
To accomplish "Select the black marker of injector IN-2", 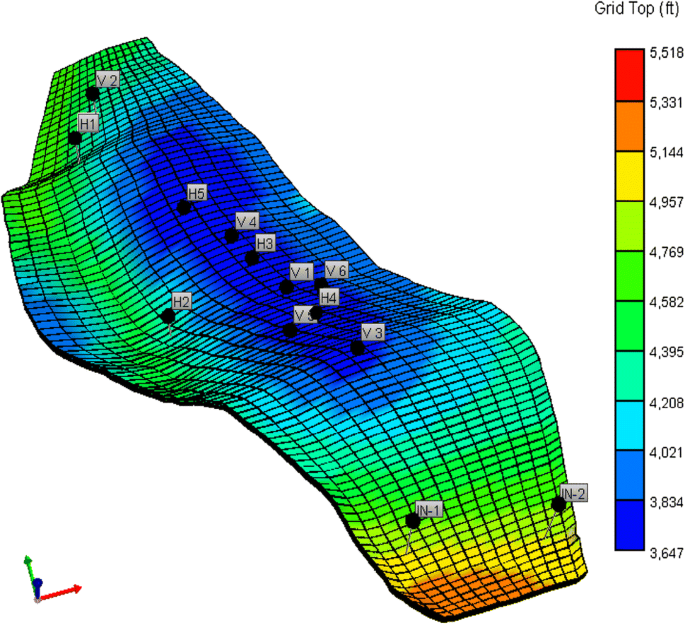I will tap(558, 504).
